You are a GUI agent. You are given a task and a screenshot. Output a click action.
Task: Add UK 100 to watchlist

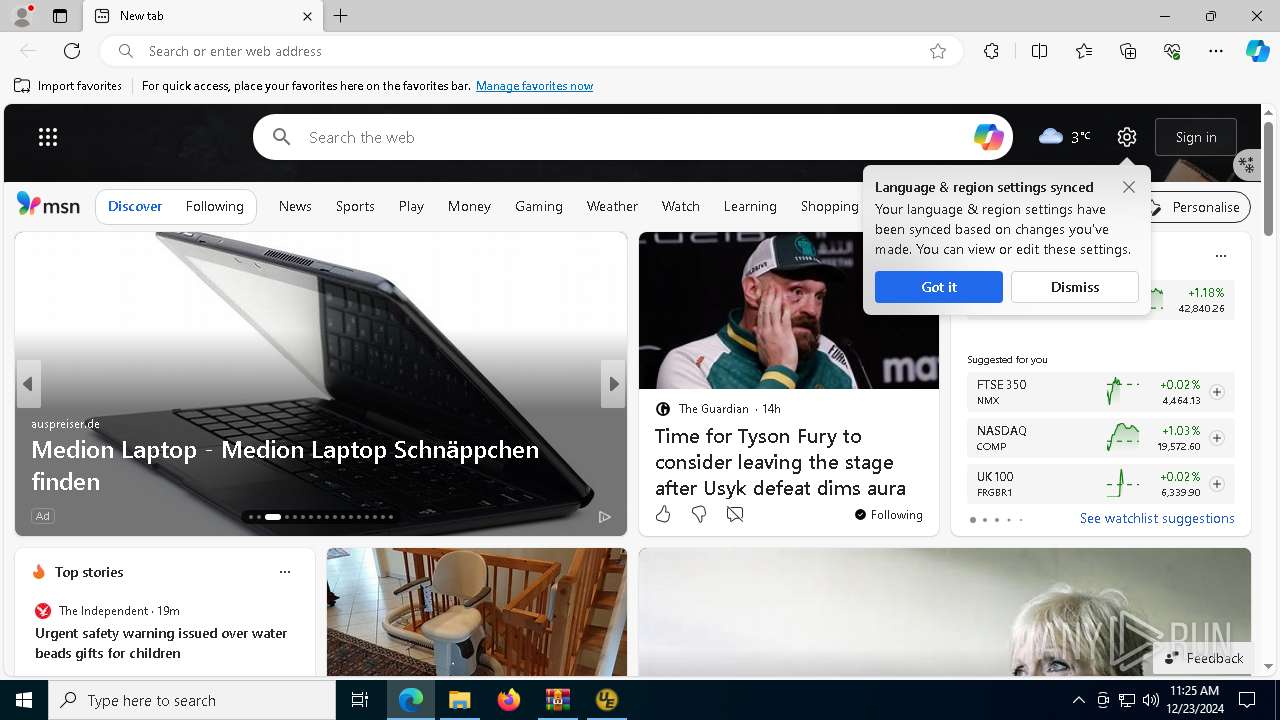[x=1217, y=484]
